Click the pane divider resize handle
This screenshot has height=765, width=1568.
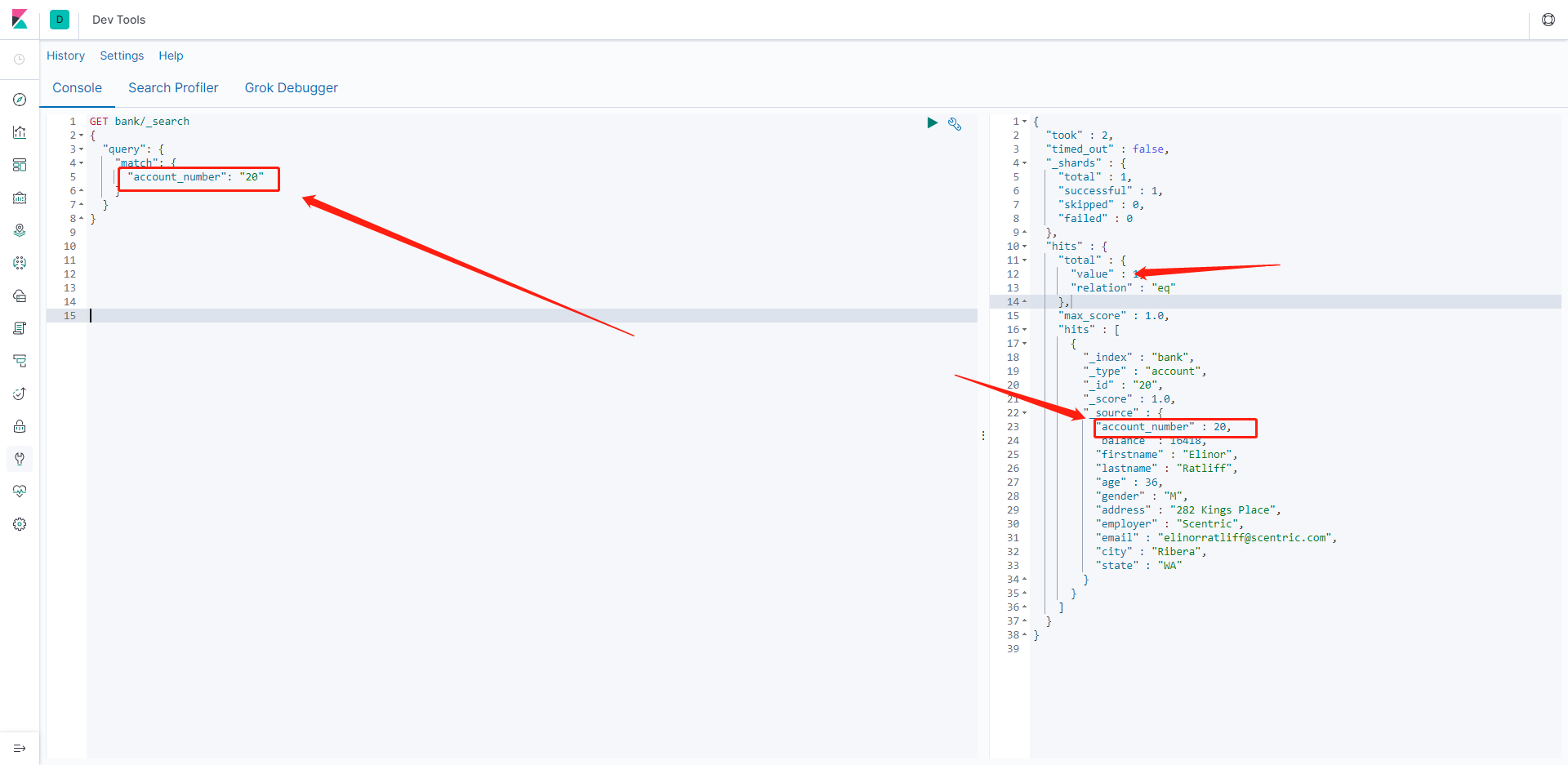click(x=983, y=436)
